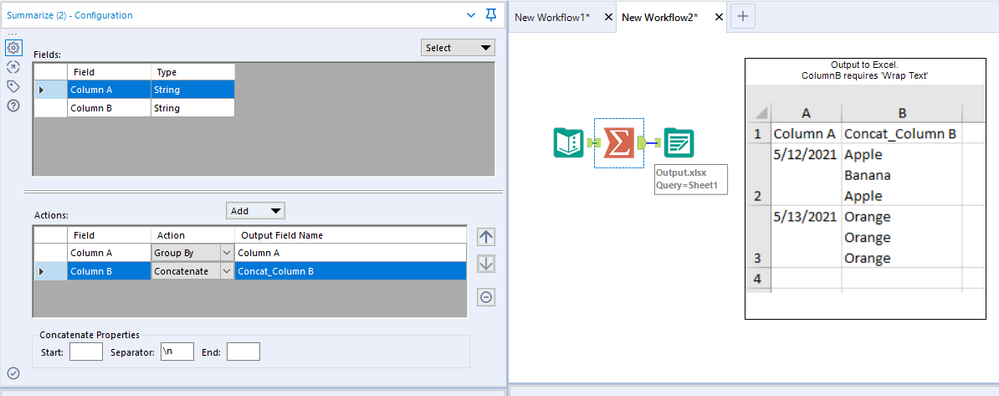This screenshot has height=396, width=999.
Task: Remove selected action with minus button
Action: pos(486,297)
